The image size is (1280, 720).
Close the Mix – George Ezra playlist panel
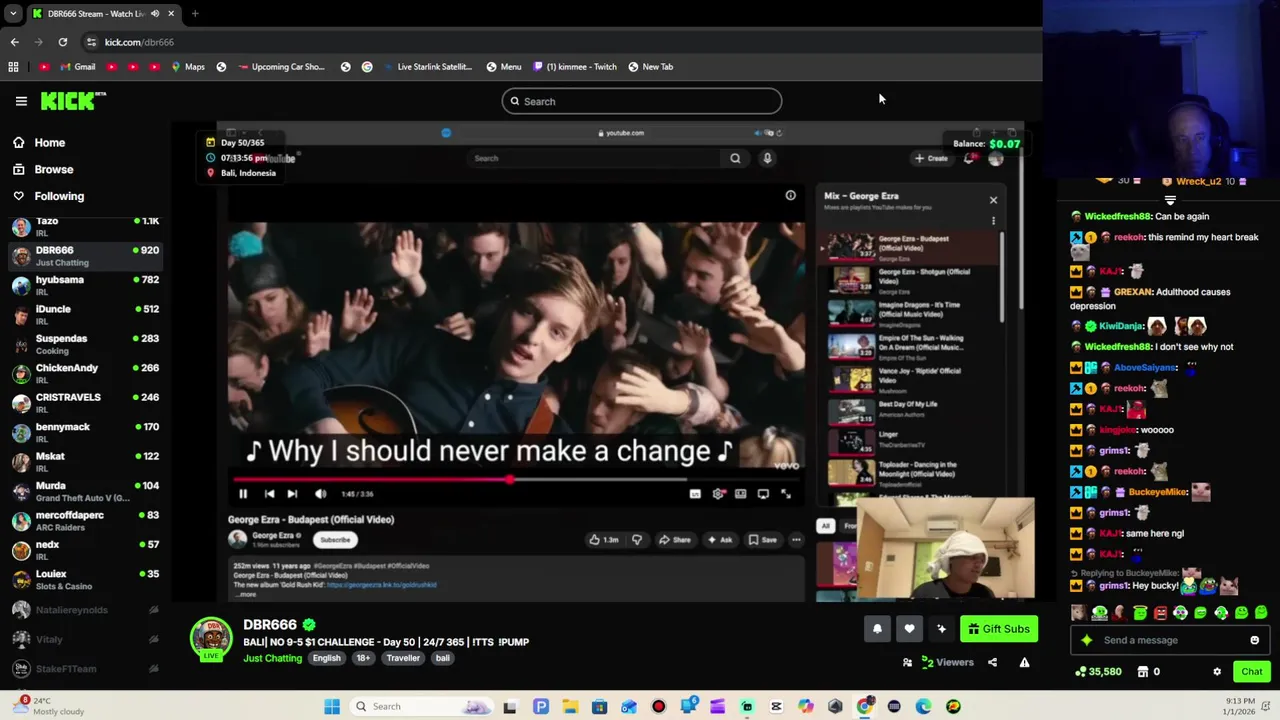click(x=993, y=200)
